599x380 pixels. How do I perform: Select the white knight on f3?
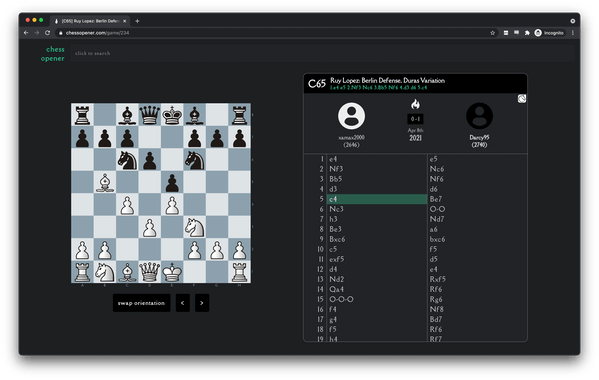point(194,227)
